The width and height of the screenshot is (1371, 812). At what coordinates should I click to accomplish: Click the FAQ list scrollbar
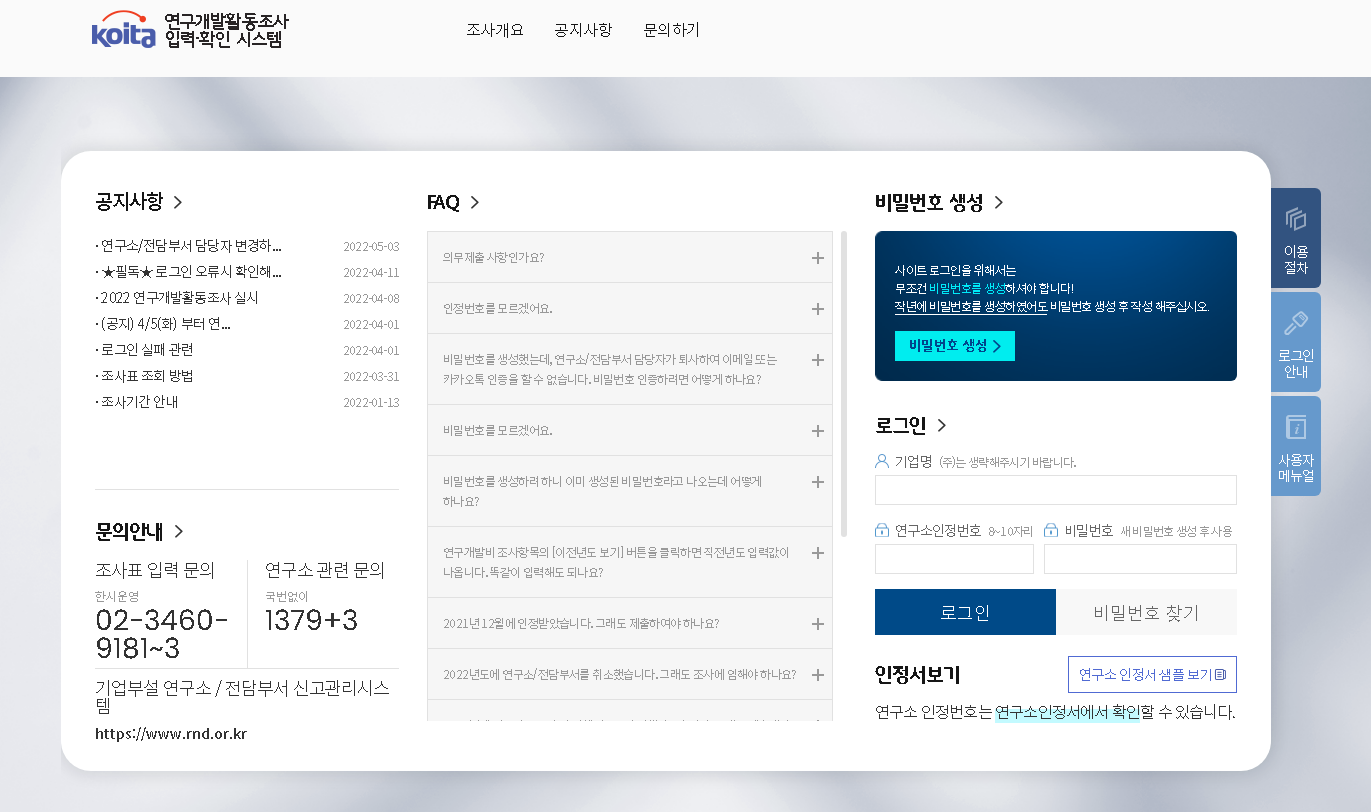844,385
